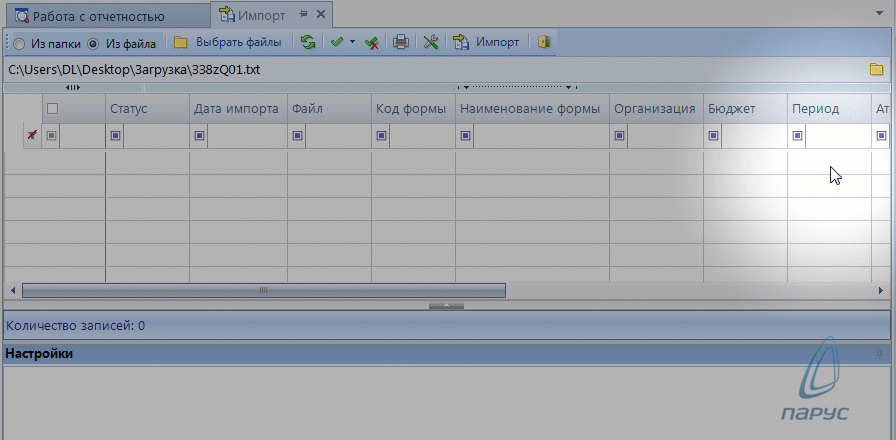Click the Наименование формы filter input field
This screenshot has height=440, width=896.
tap(541, 136)
